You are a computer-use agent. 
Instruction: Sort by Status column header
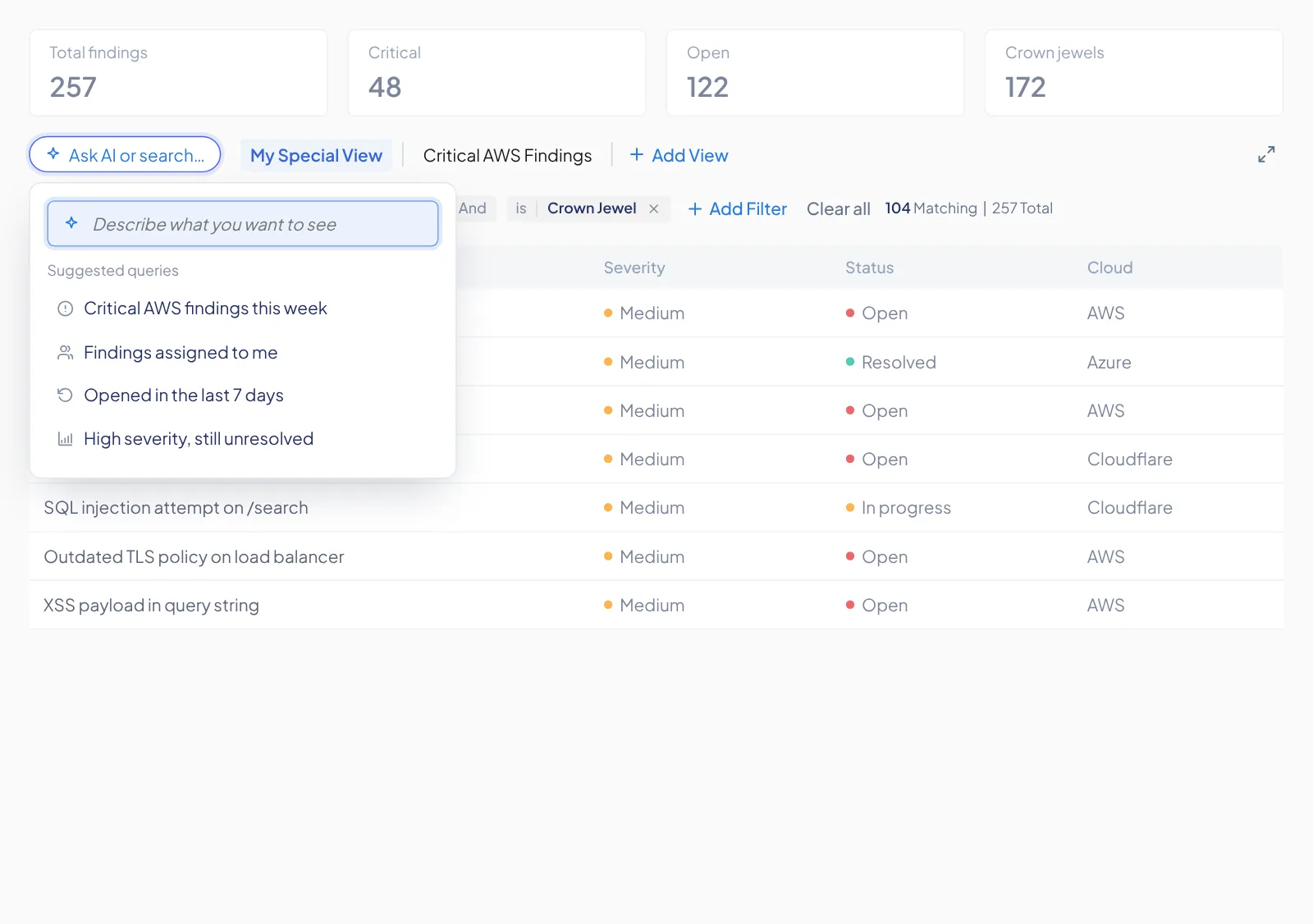[x=869, y=268]
